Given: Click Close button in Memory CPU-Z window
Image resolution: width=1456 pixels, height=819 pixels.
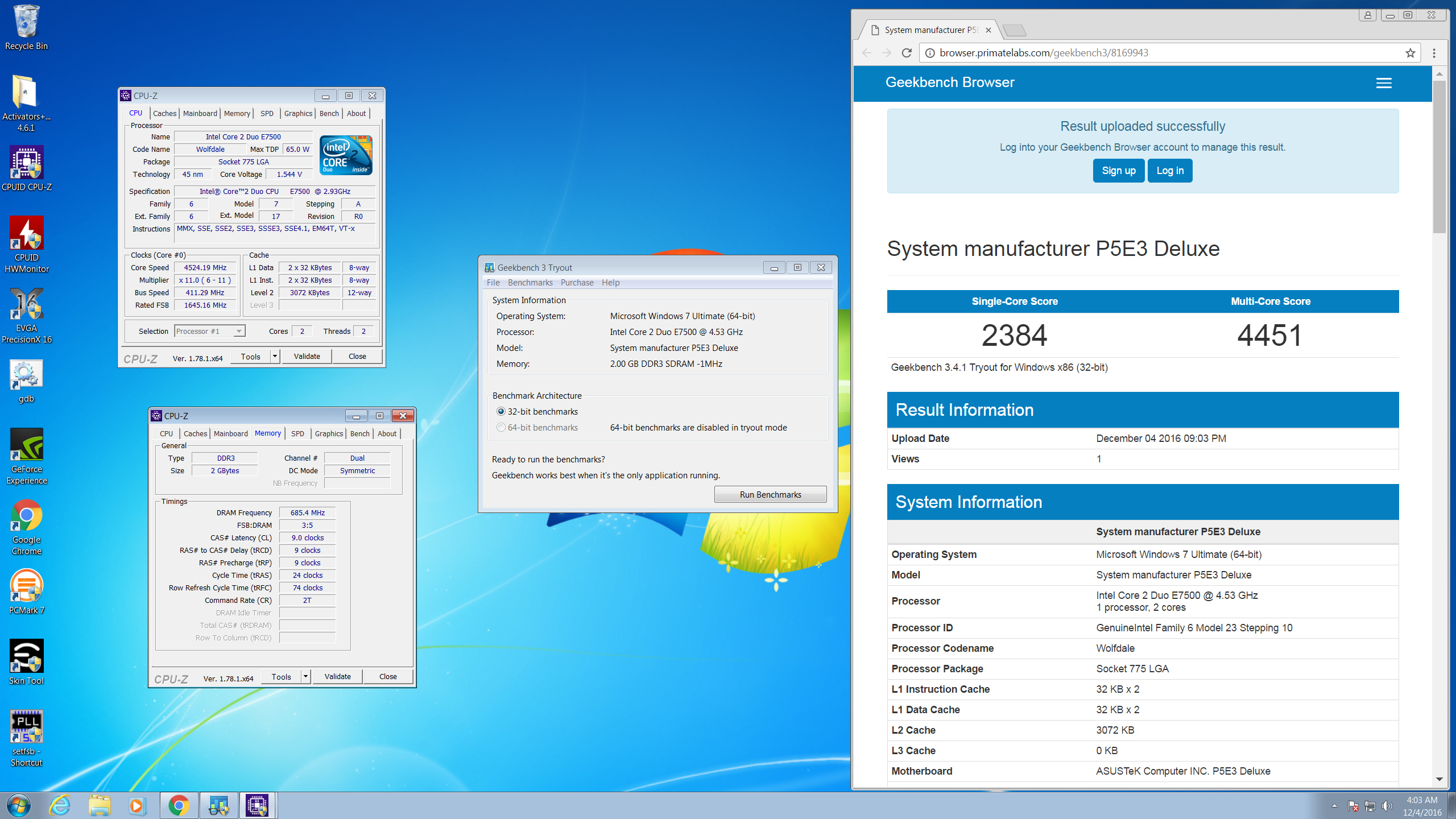Looking at the screenshot, I should point(388,677).
